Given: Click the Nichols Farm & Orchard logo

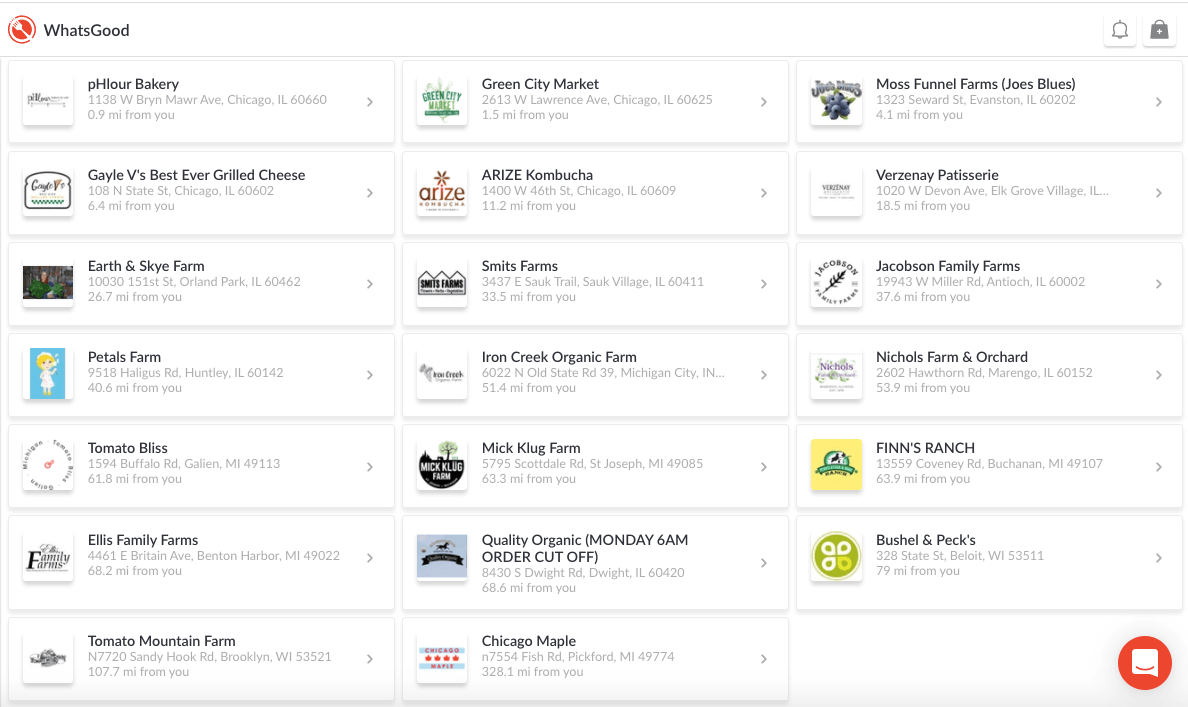Looking at the screenshot, I should (x=836, y=374).
